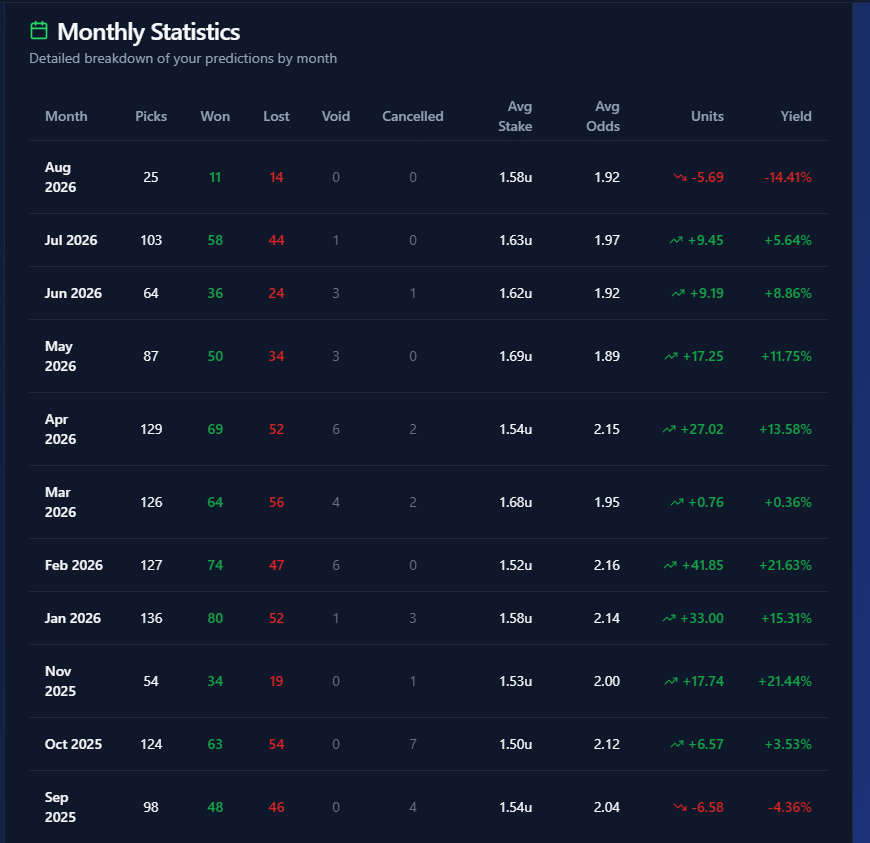The width and height of the screenshot is (870, 843).
Task: Click the green calendar icon beside Monthly Statistics
Action: [39, 31]
